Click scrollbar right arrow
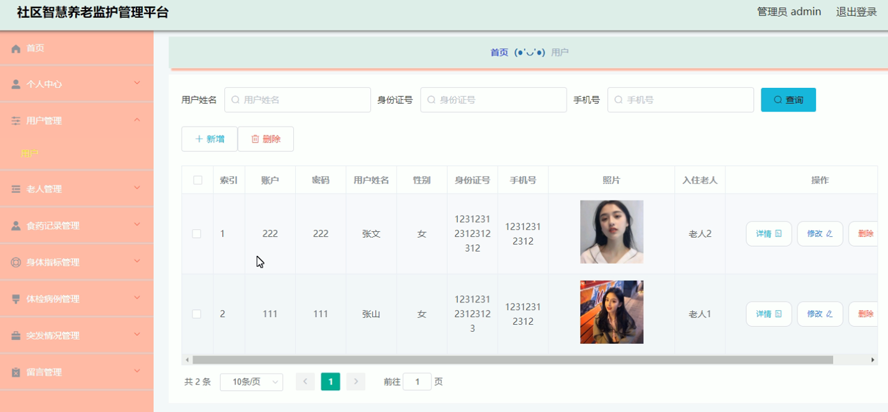The image size is (888, 412). [873, 360]
